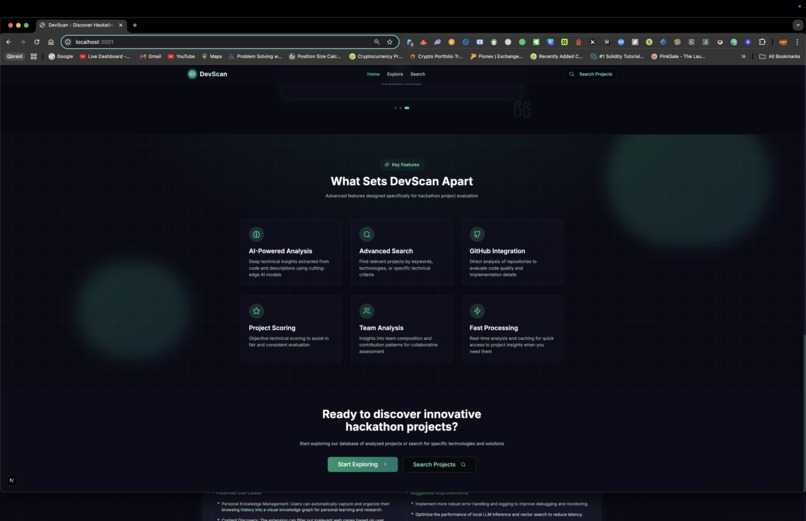Viewport: 806px width, 521px height.
Task: Click the Team Analysis people icon
Action: tap(367, 311)
